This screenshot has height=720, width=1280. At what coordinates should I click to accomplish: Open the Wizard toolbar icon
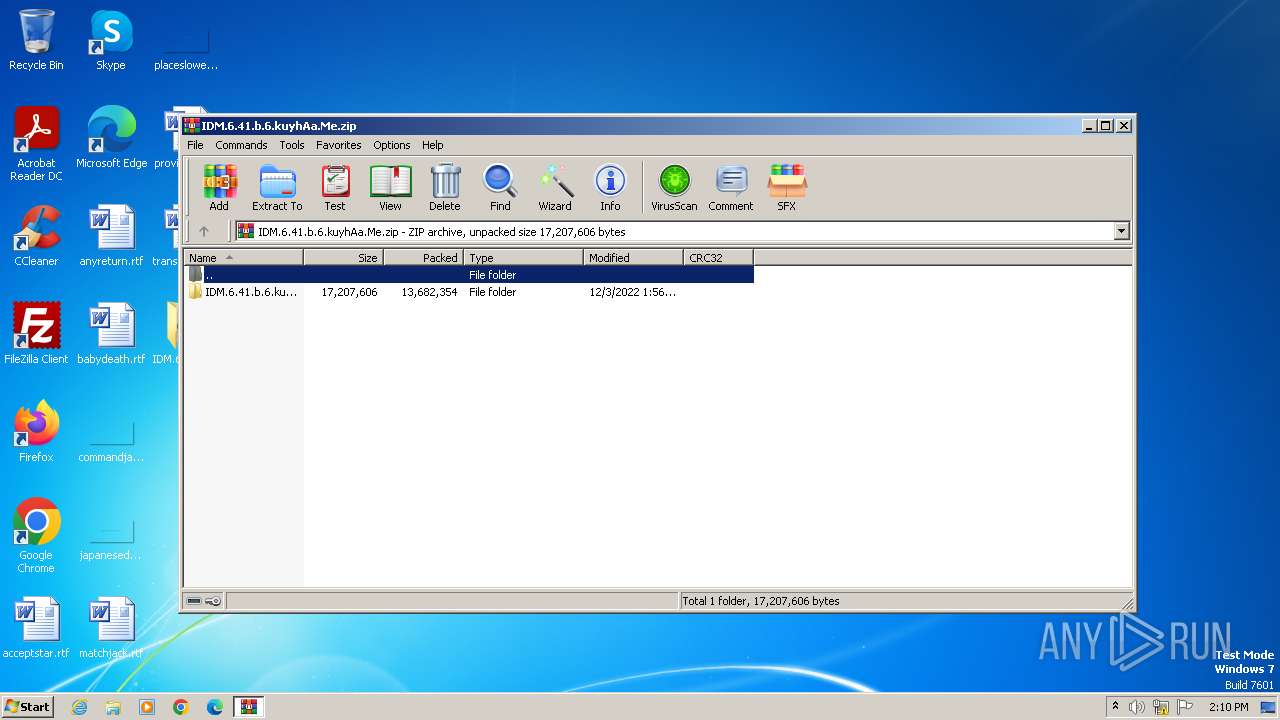[555, 188]
